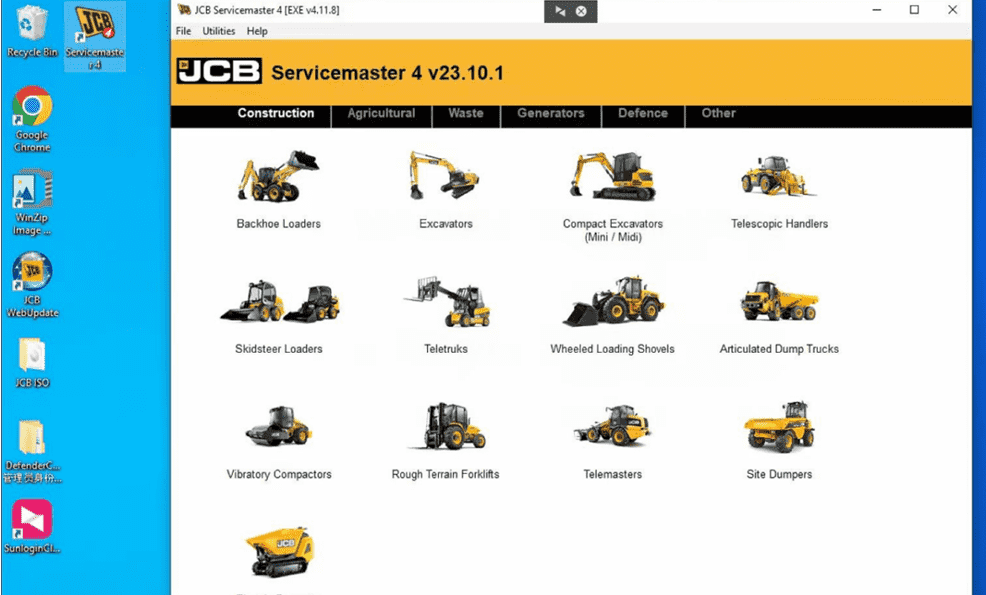Click the JCB Servicemaster title bar app icon
The width and height of the screenshot is (986, 595).
point(184,10)
